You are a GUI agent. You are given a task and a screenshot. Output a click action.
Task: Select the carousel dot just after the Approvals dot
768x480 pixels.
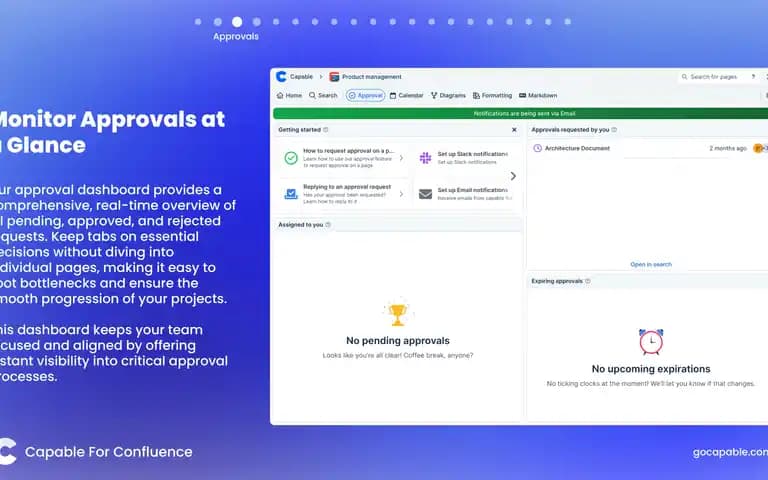(x=257, y=22)
